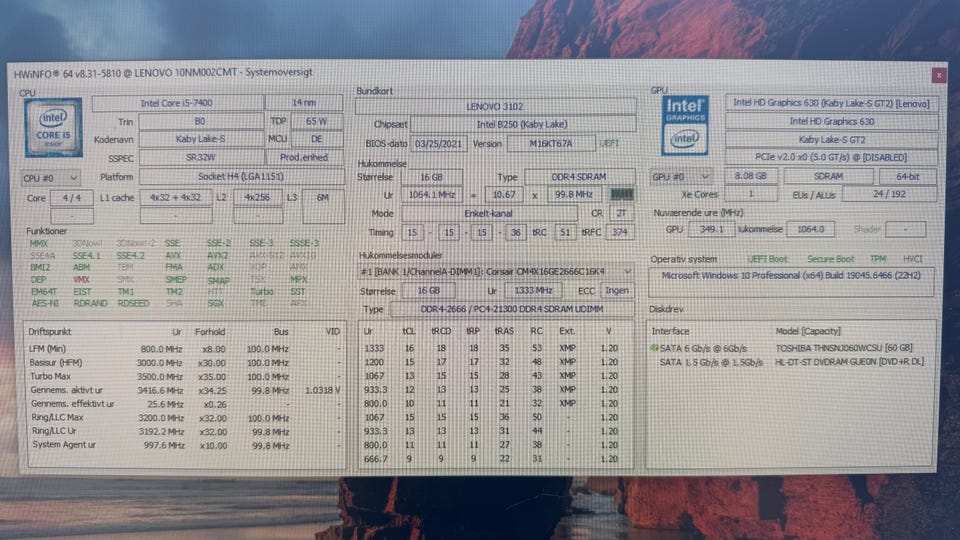This screenshot has height=540, width=960.
Task: Click the Intel Graphics GPU logo
Action: (685, 125)
